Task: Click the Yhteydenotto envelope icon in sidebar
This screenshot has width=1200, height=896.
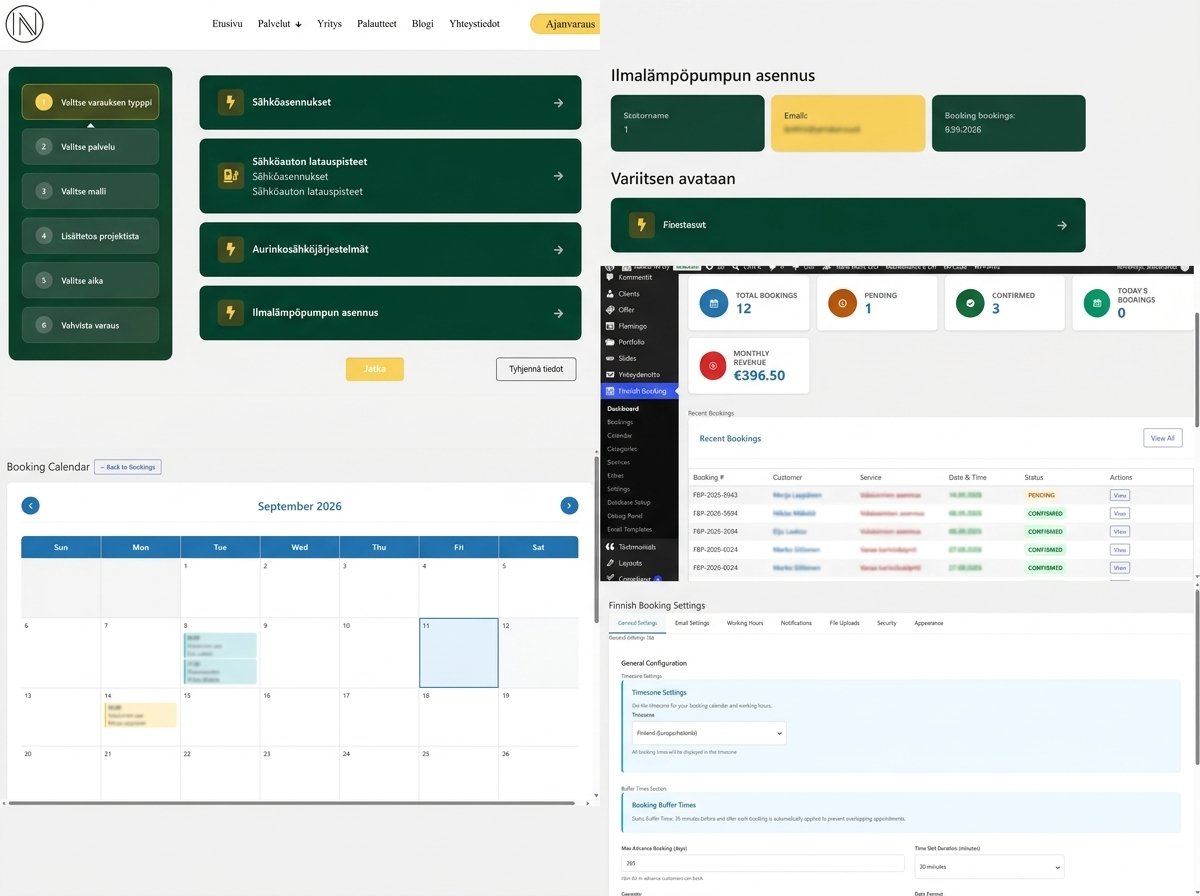Action: click(609, 374)
